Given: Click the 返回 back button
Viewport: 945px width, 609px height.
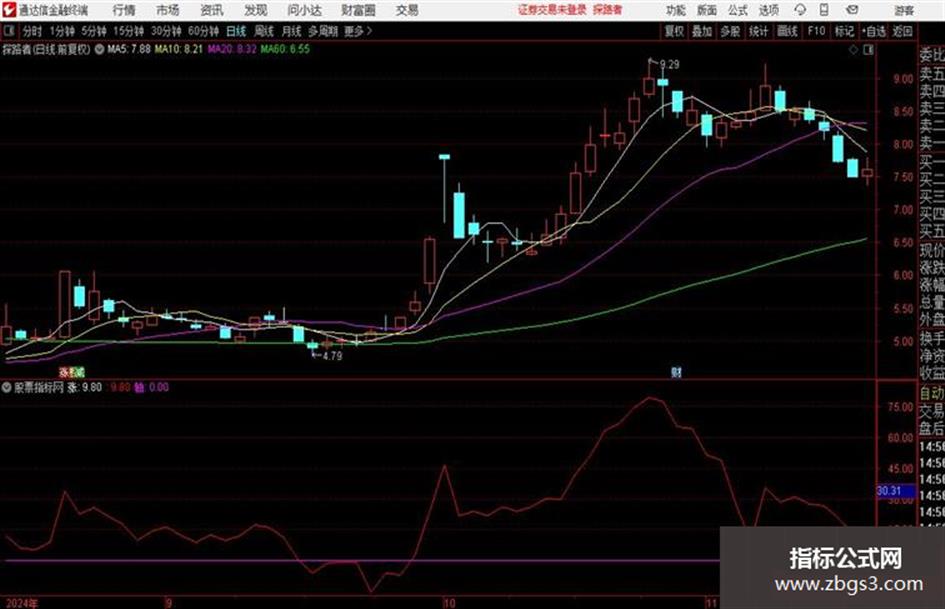Looking at the screenshot, I should (902, 31).
